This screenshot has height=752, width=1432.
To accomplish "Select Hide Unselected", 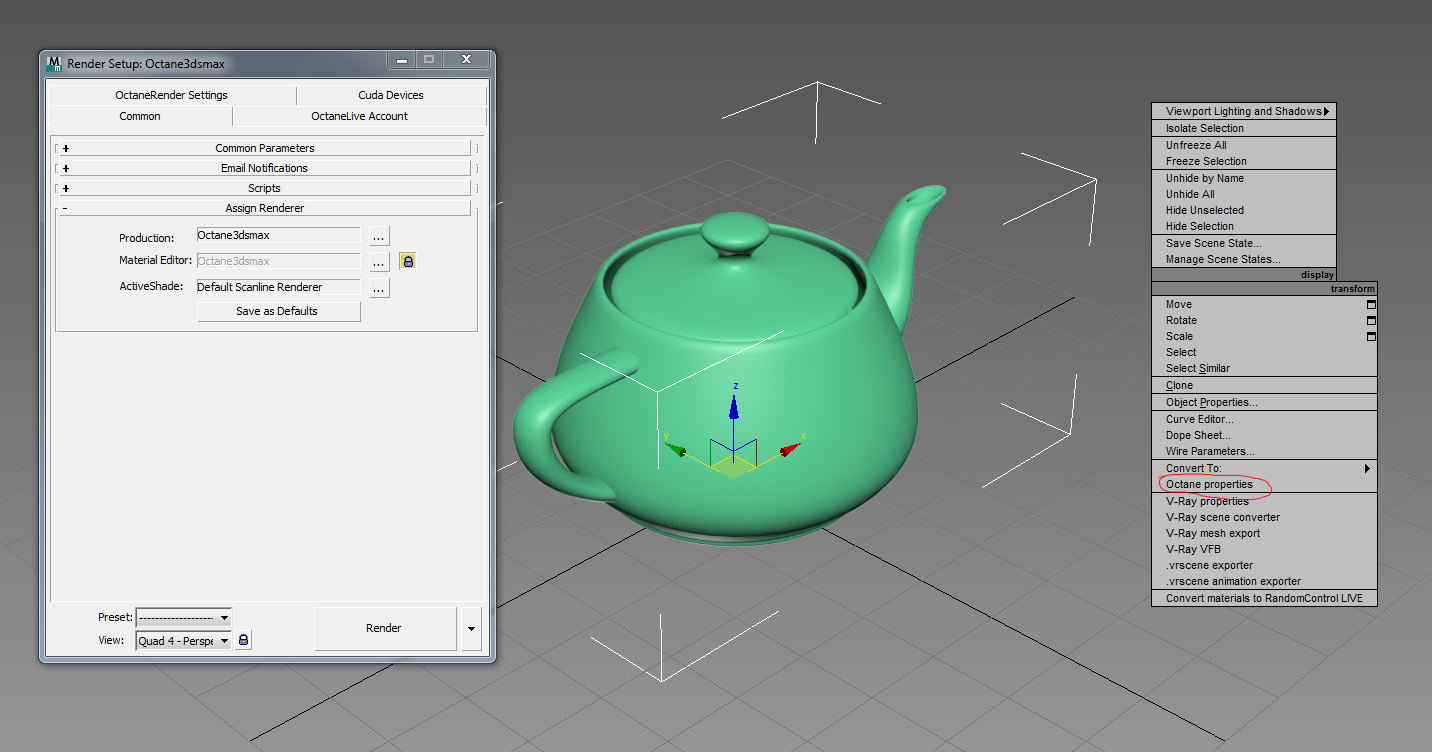I will tap(1244, 210).
